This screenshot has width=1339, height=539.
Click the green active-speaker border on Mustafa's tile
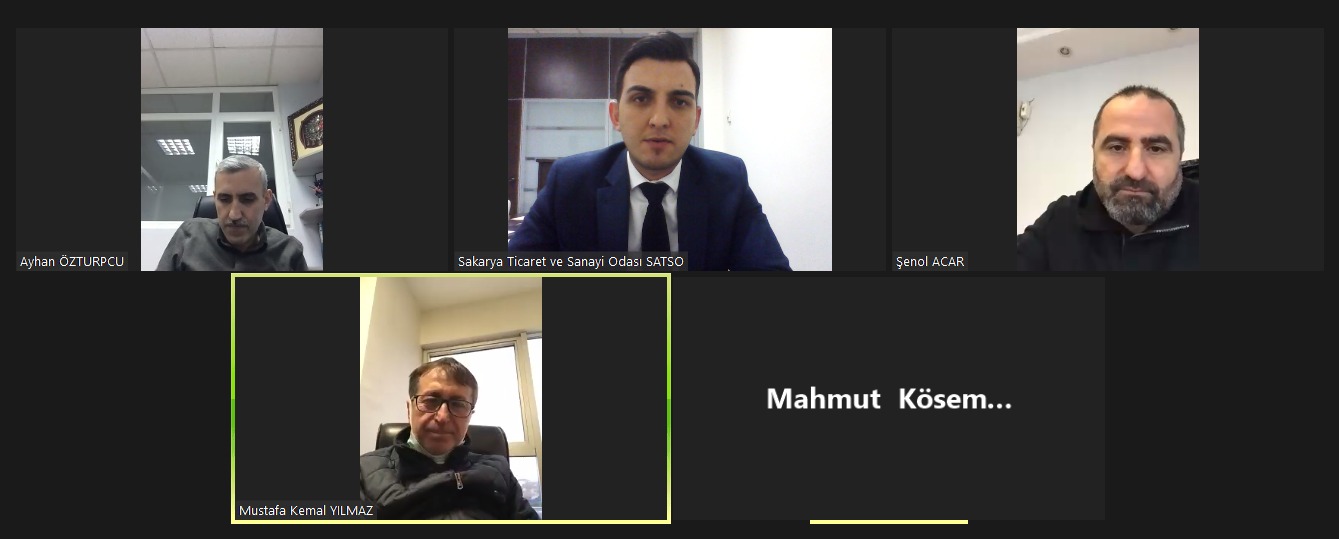click(x=234, y=398)
